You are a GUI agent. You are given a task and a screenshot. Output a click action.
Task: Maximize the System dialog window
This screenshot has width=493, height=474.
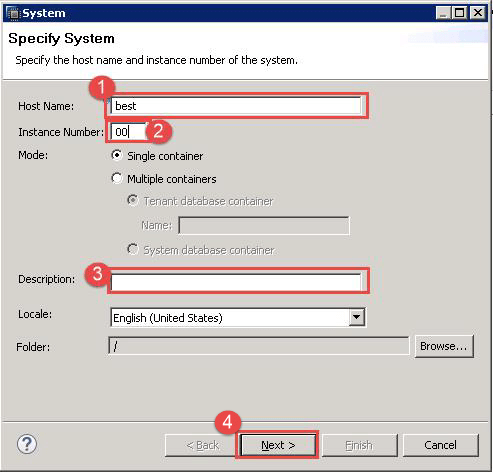pos(460,13)
